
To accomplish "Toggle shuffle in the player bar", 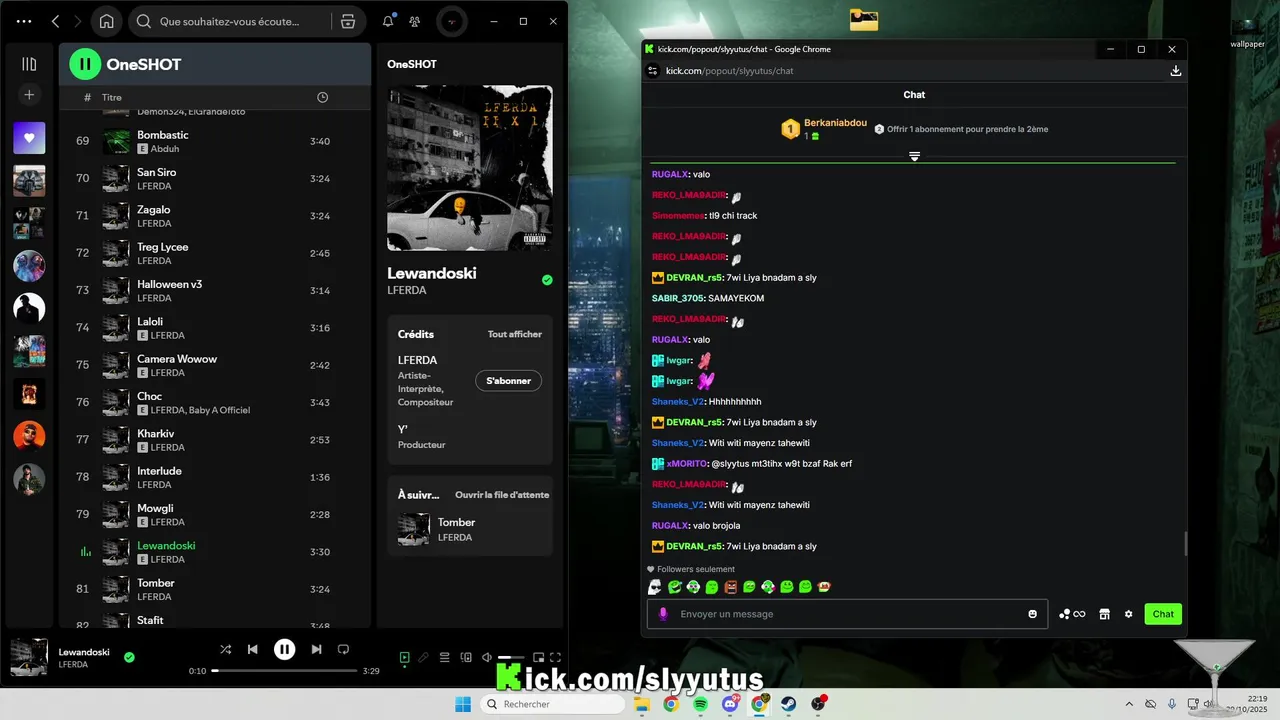I will (226, 649).
